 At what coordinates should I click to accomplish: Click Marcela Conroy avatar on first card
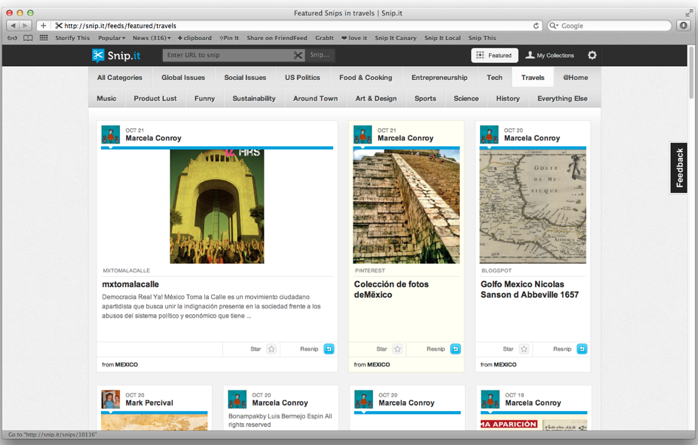(x=110, y=135)
